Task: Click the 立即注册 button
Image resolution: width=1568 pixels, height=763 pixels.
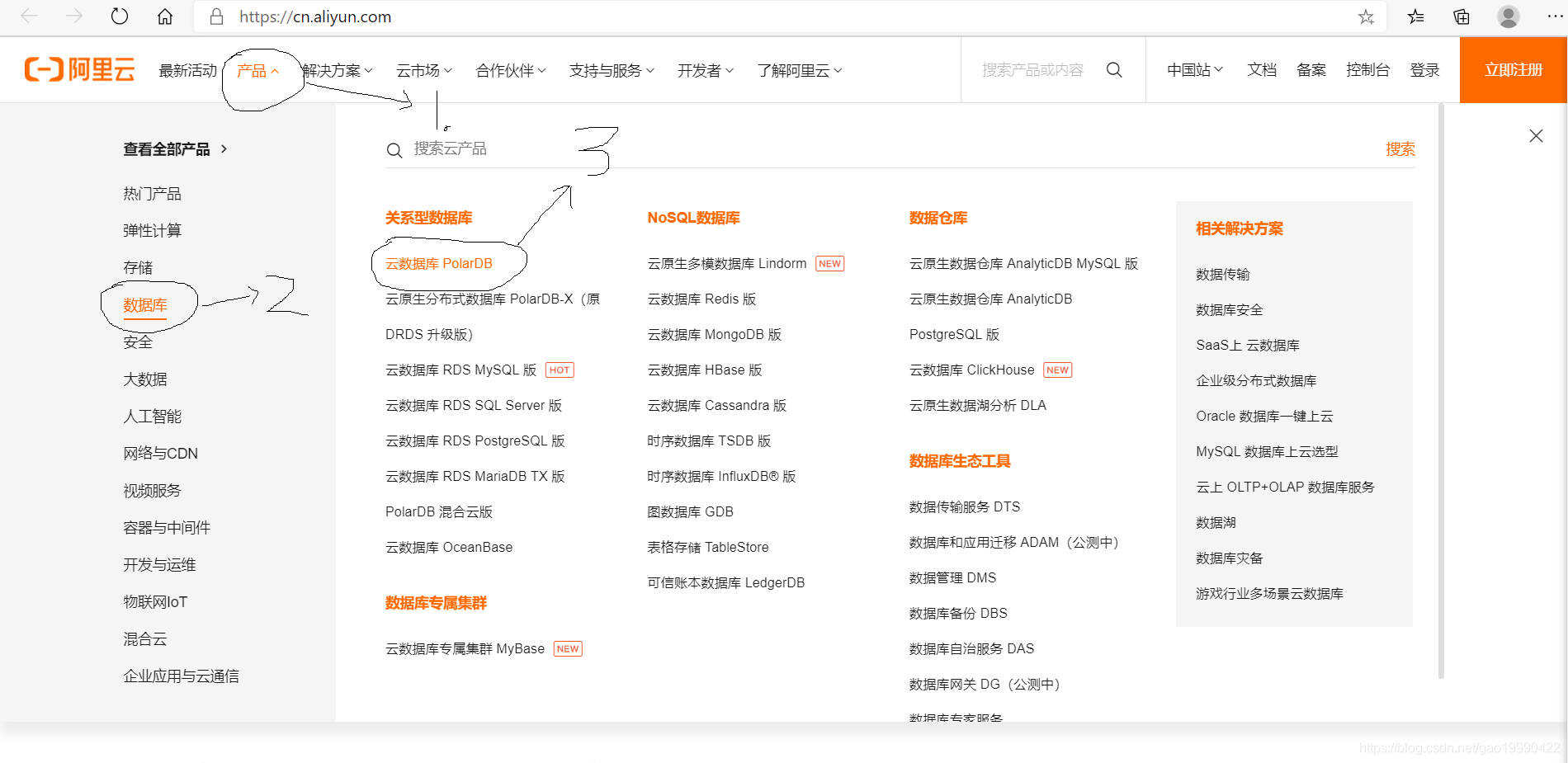Action: click(x=1514, y=70)
